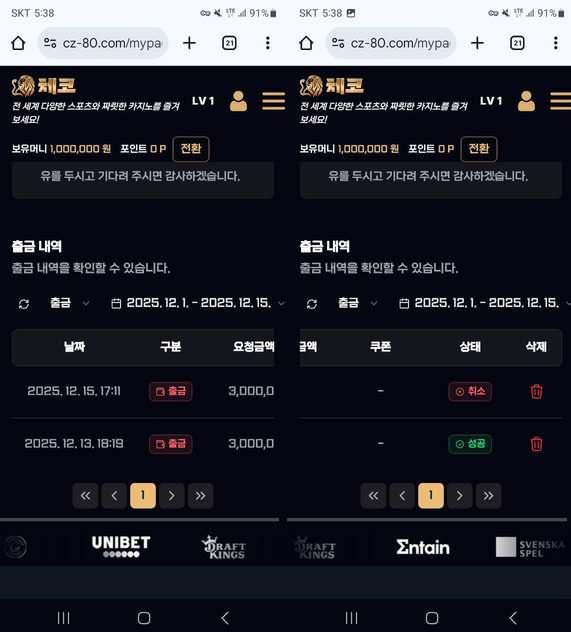Image resolution: width=571 pixels, height=632 pixels.
Task: Open the right browser's three-dot menu
Action: (556, 43)
